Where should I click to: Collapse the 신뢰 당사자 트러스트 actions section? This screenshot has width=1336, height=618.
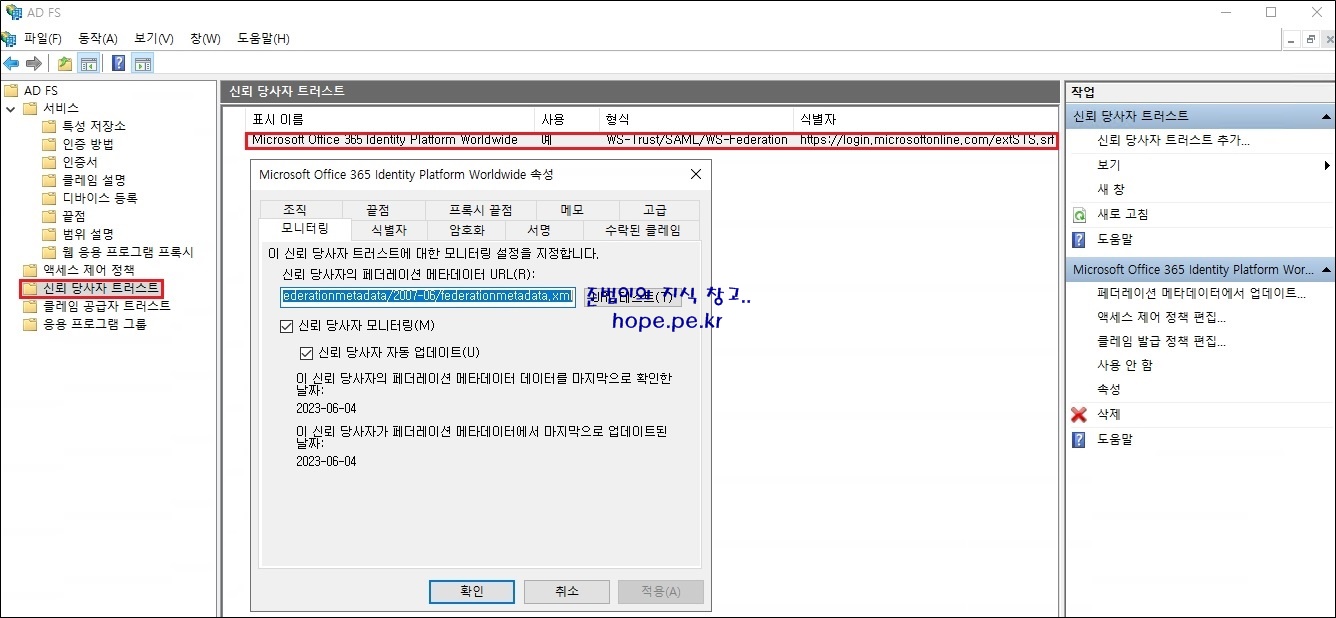click(1326, 116)
